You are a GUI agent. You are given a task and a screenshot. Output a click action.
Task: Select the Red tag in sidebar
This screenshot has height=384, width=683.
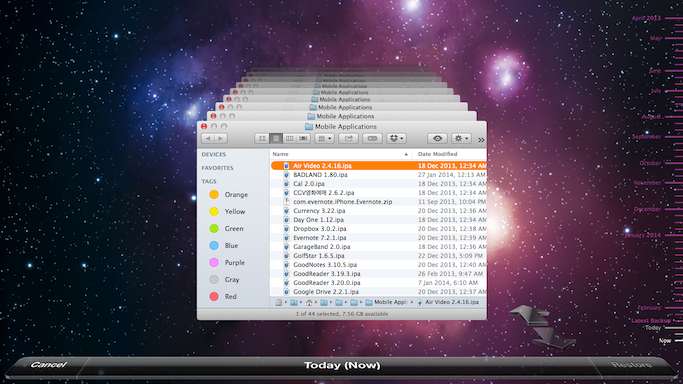pos(223,296)
